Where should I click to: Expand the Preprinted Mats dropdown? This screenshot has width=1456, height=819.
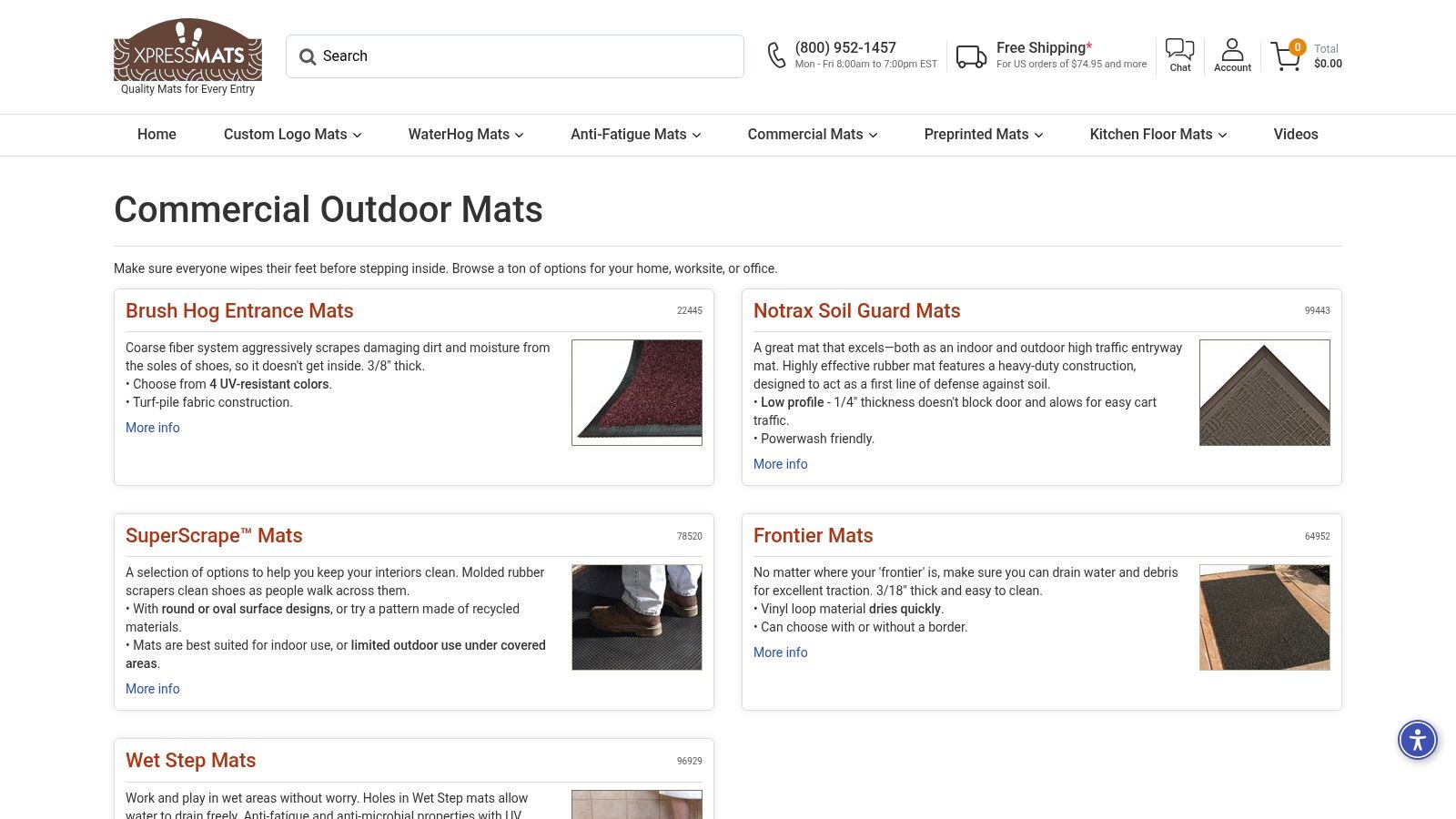(984, 135)
